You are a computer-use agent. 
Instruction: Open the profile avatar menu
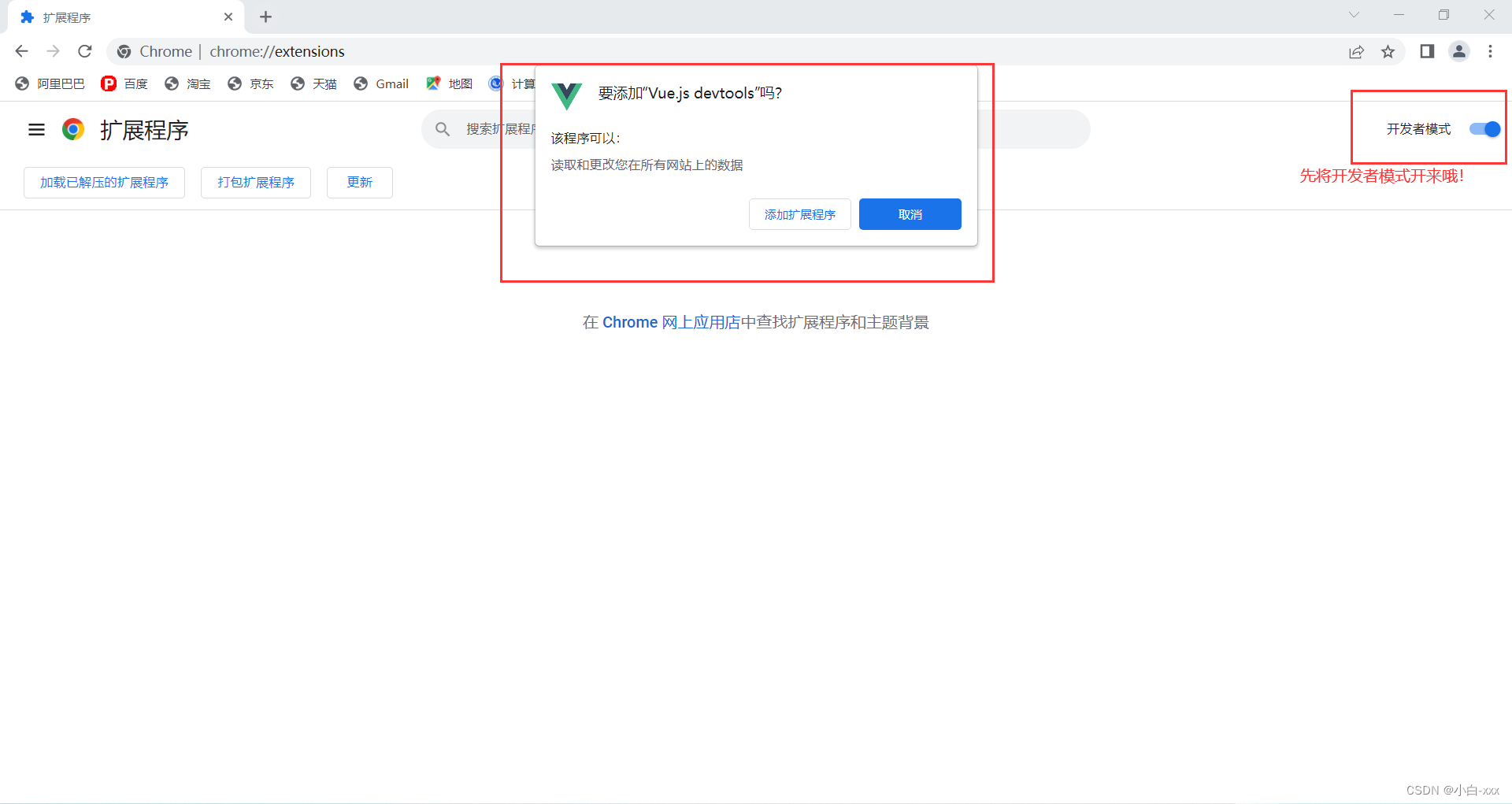(1459, 51)
